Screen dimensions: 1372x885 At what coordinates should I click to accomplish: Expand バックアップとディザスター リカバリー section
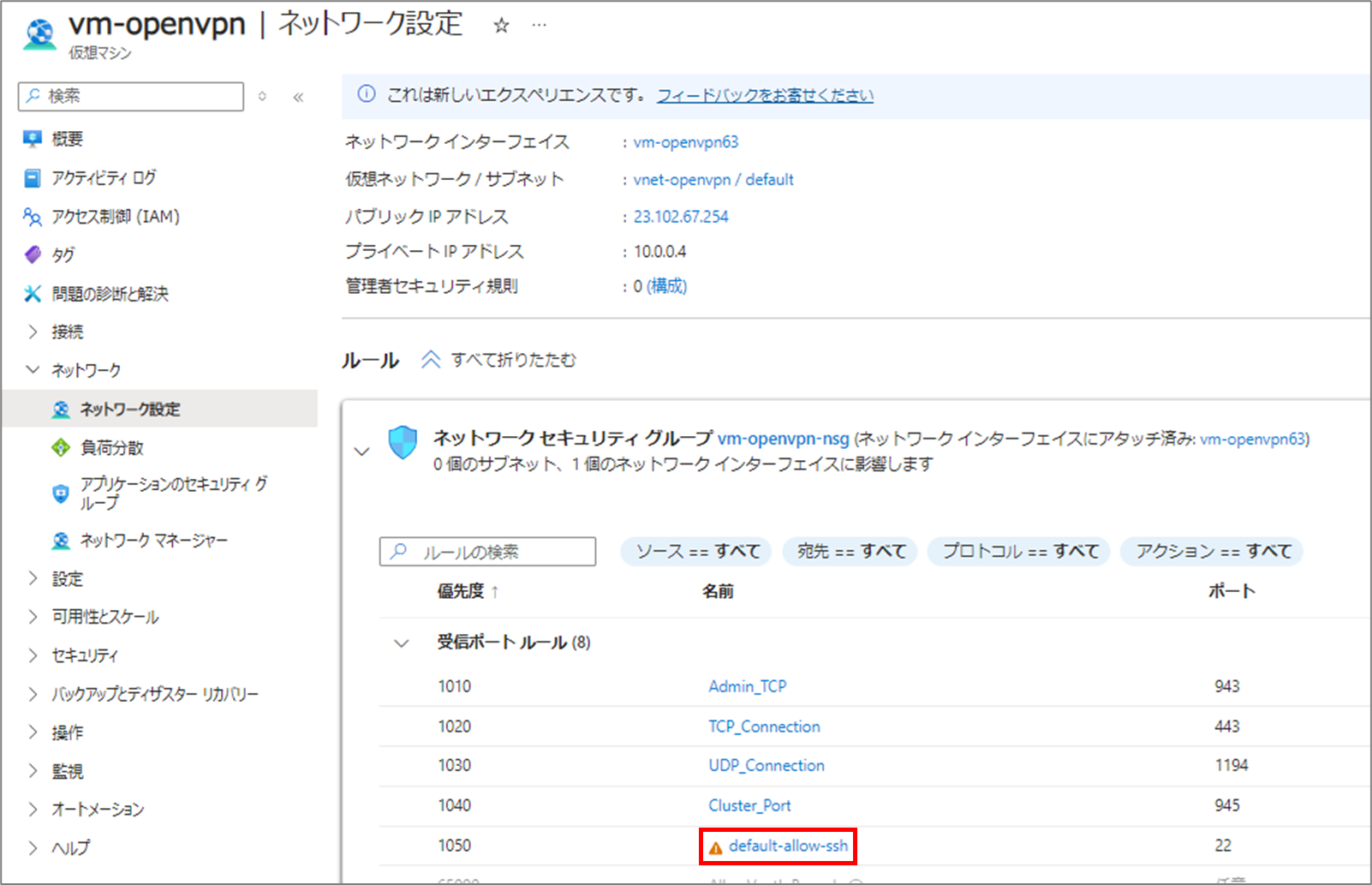point(33,694)
